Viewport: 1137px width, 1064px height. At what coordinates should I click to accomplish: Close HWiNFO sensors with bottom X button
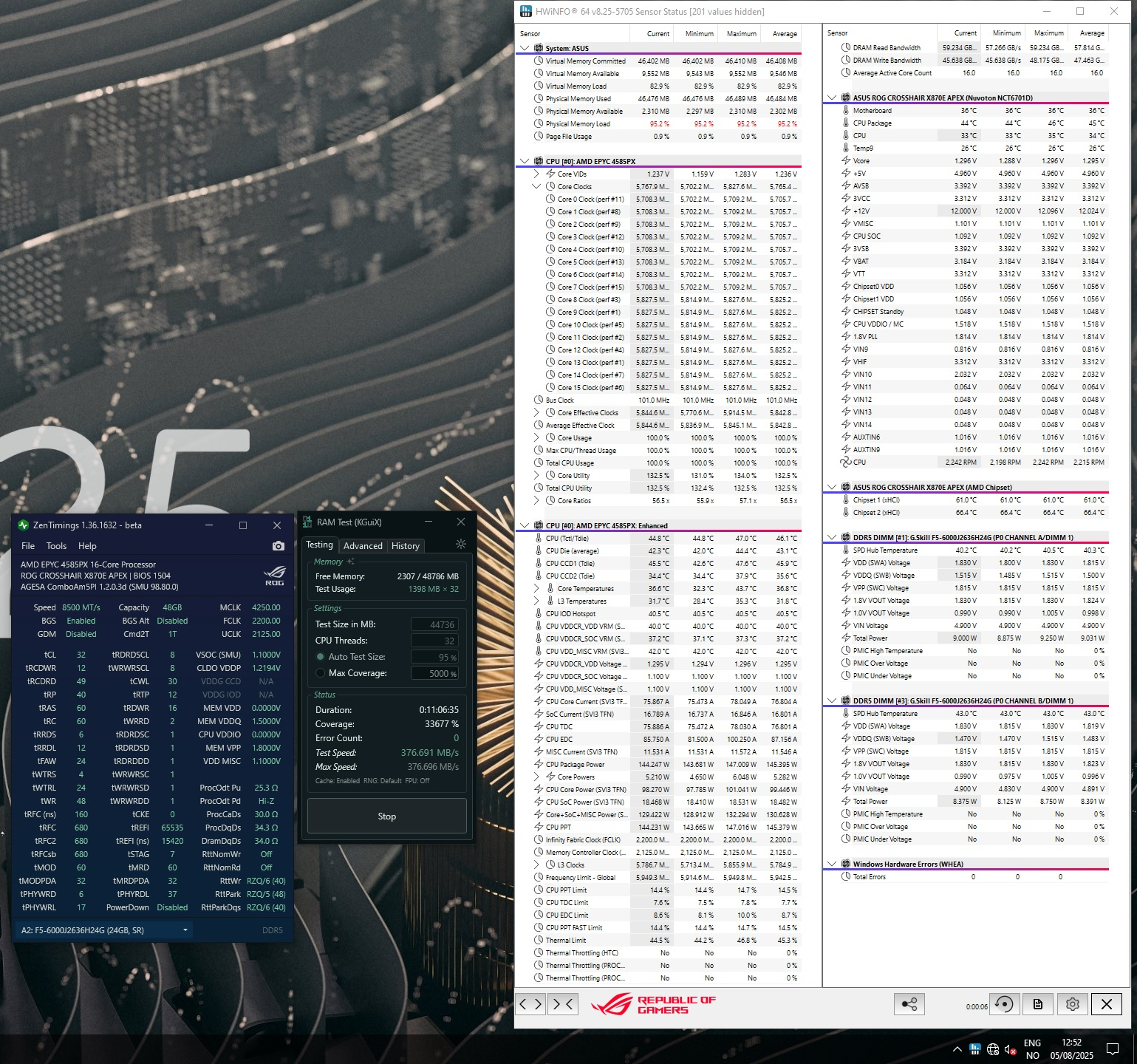[1106, 1003]
